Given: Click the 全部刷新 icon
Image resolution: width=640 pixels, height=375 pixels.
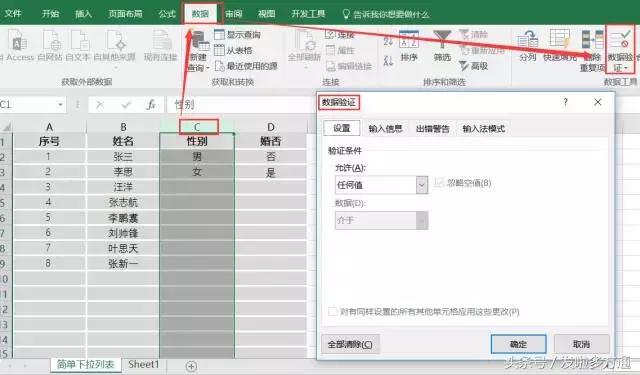Looking at the screenshot, I should coord(304,48).
